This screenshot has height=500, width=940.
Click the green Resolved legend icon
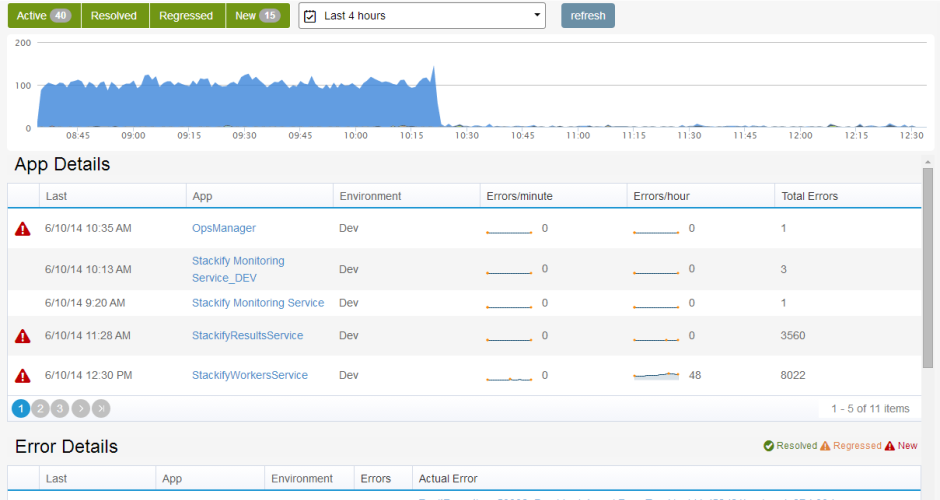coord(769,445)
